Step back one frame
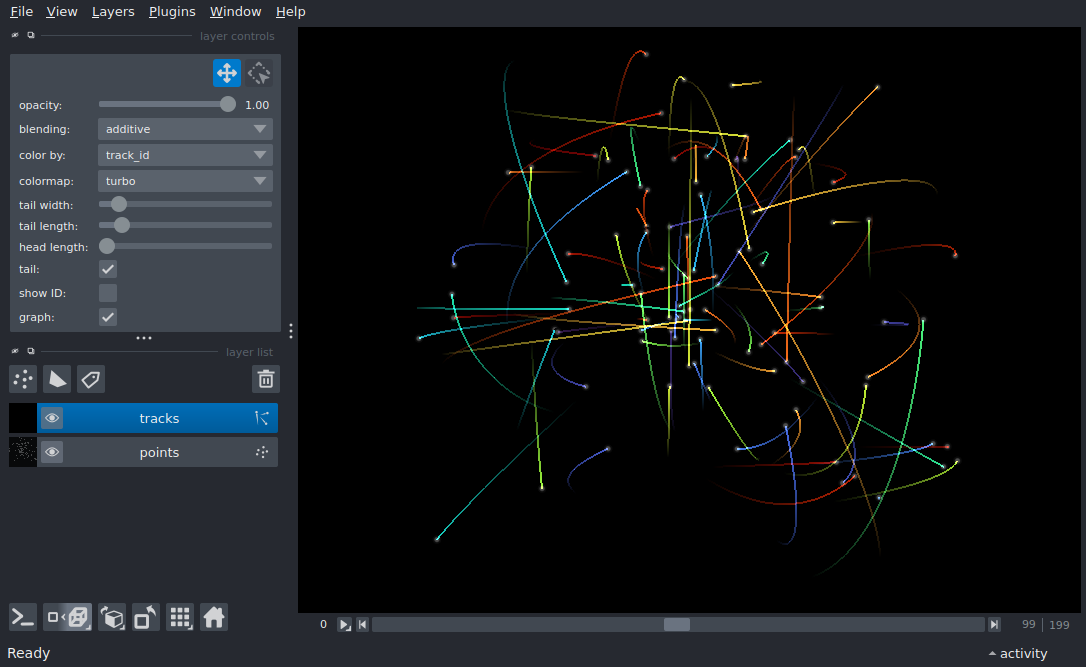 tap(362, 625)
